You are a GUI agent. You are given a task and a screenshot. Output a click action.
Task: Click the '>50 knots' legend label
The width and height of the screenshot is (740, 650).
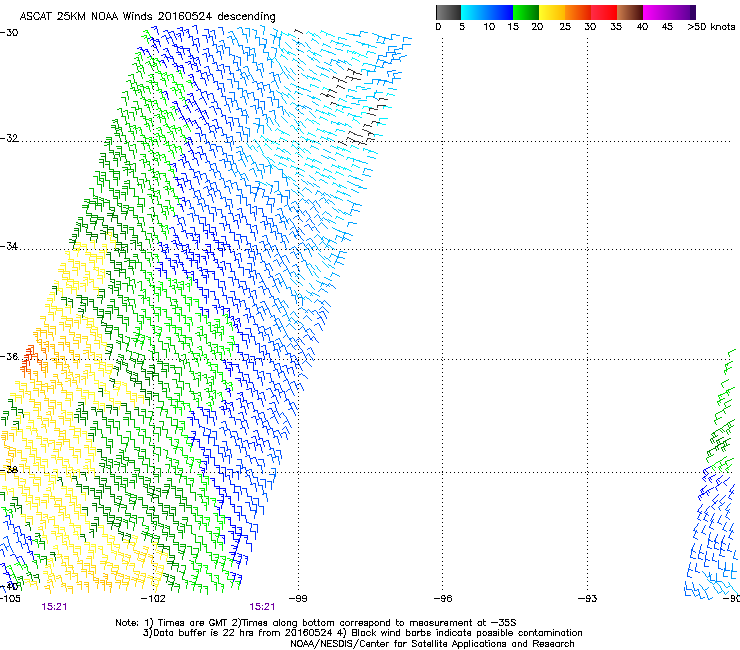pos(711,27)
